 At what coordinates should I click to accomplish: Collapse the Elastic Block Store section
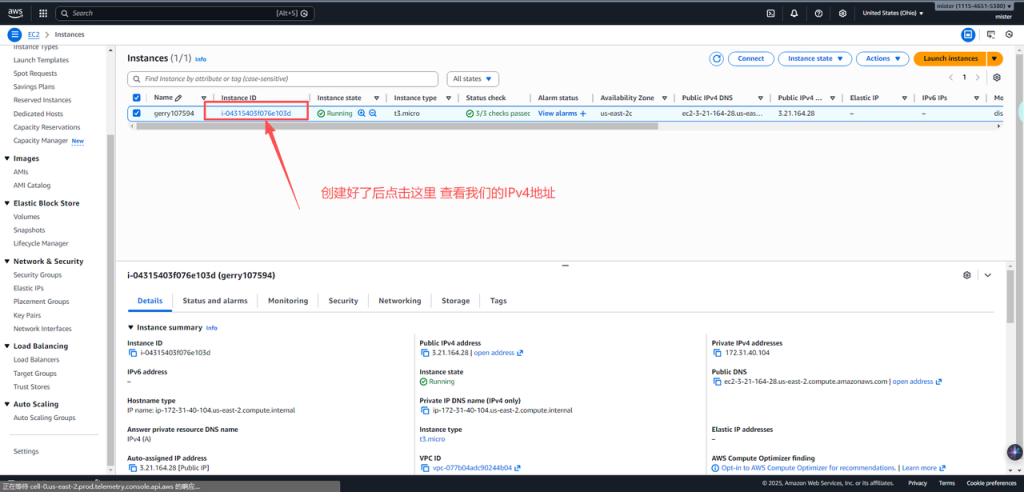7,203
